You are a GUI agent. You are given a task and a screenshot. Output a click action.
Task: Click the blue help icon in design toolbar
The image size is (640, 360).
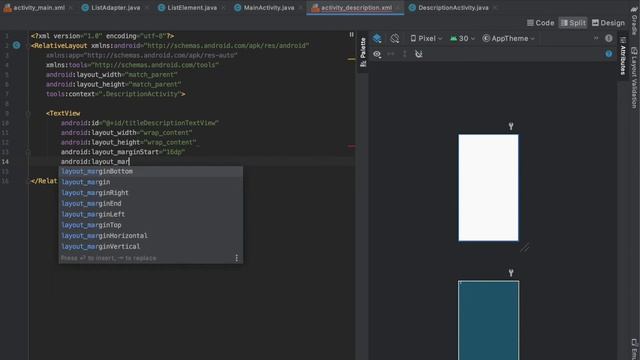[609, 54]
